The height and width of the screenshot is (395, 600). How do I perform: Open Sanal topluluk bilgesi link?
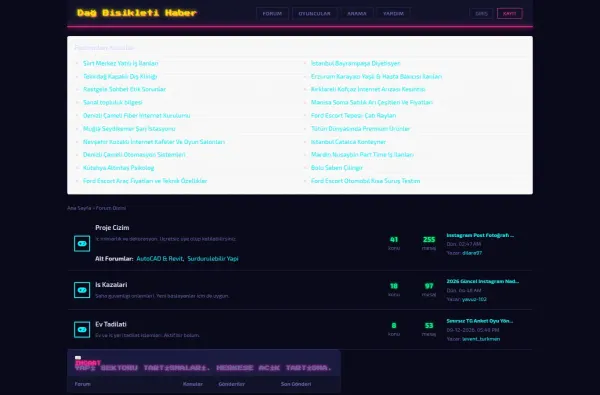point(112,102)
